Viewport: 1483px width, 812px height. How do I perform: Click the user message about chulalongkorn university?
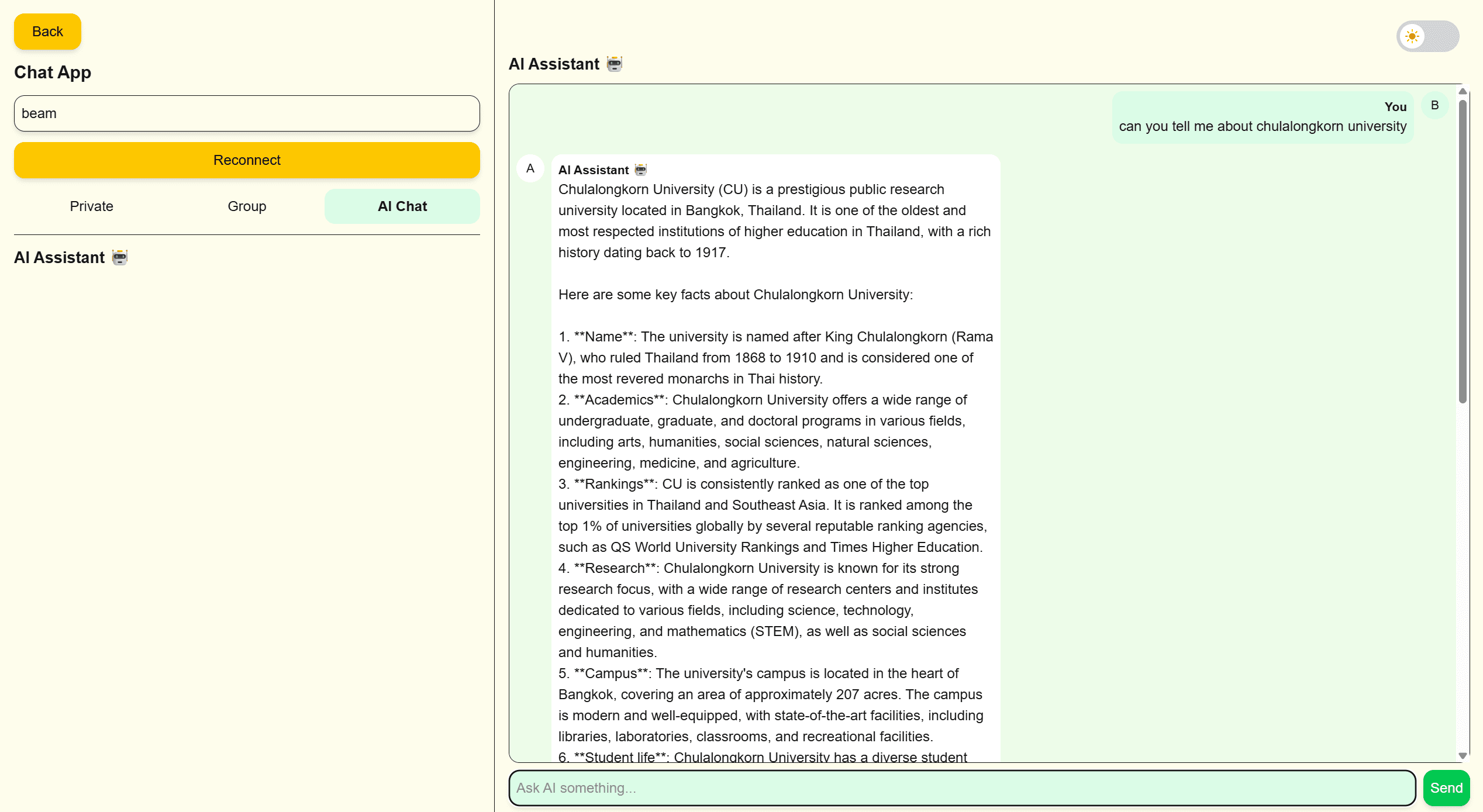(x=1263, y=117)
